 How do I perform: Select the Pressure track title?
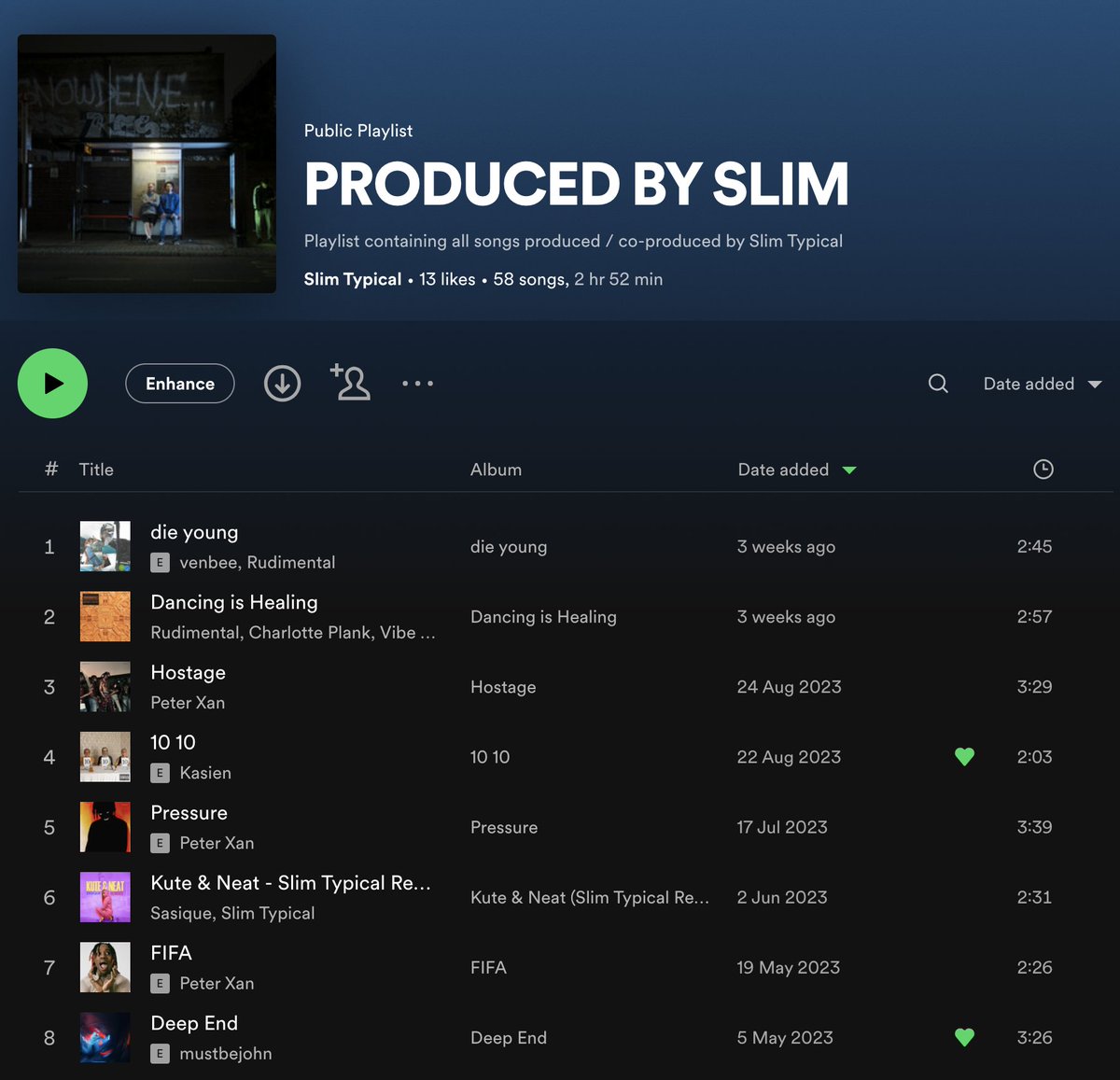pyautogui.click(x=189, y=812)
